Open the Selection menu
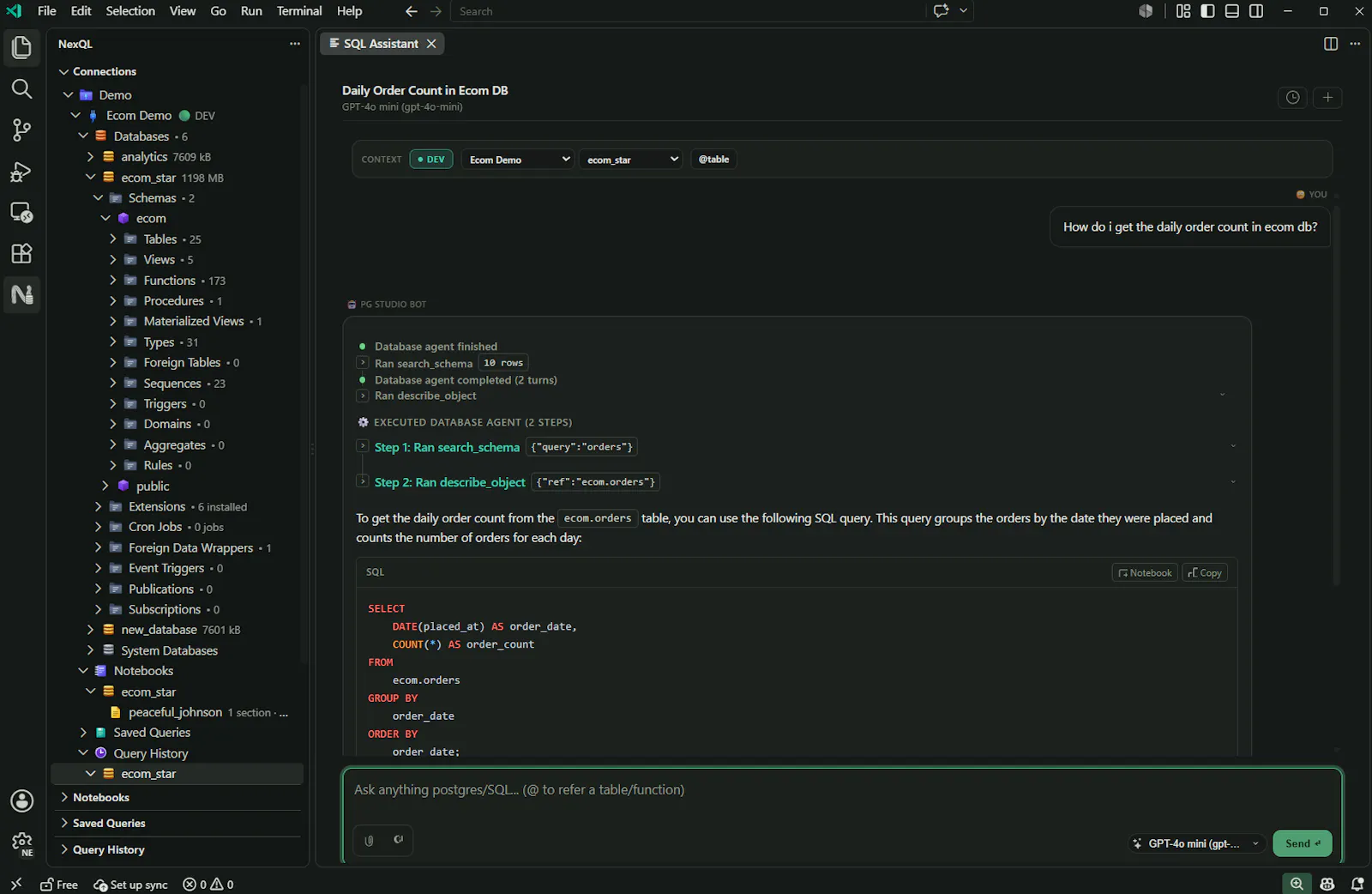Screen dimensions: 1372x894 tap(130, 11)
